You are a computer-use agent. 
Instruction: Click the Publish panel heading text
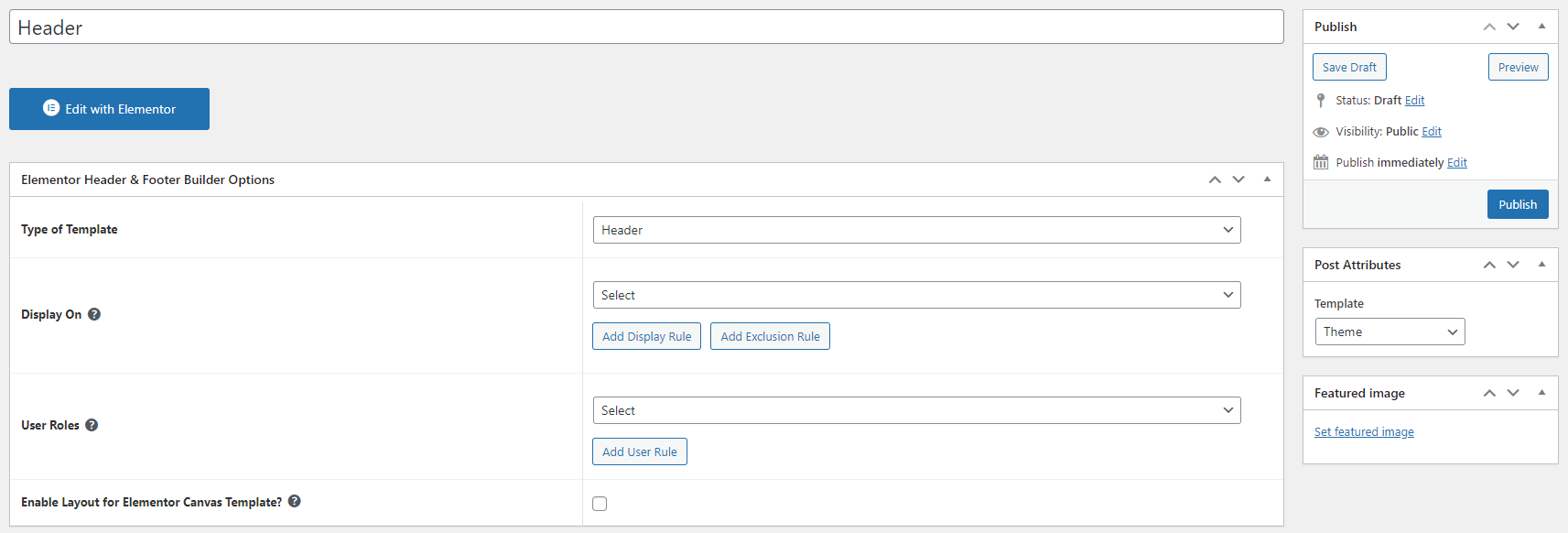tap(1336, 27)
